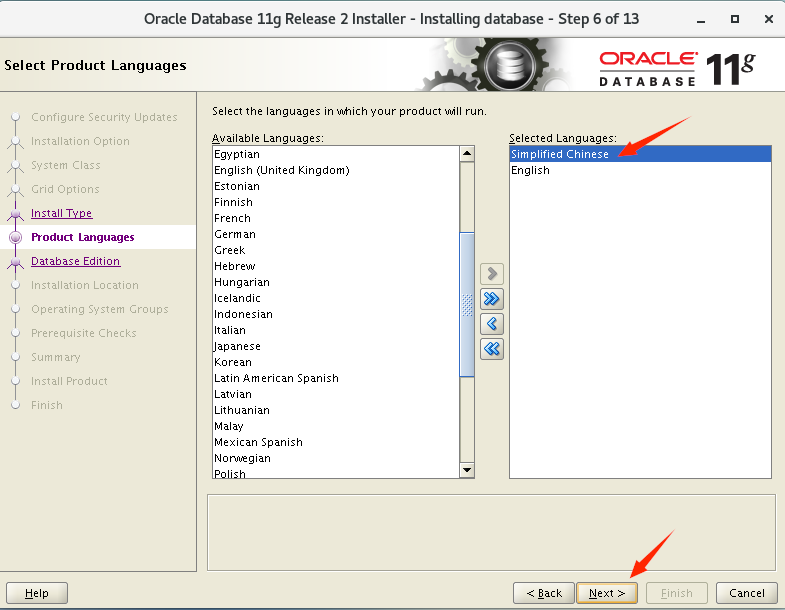Click the empty message area below lists
Screen dimensions: 785x610
pos(491,532)
